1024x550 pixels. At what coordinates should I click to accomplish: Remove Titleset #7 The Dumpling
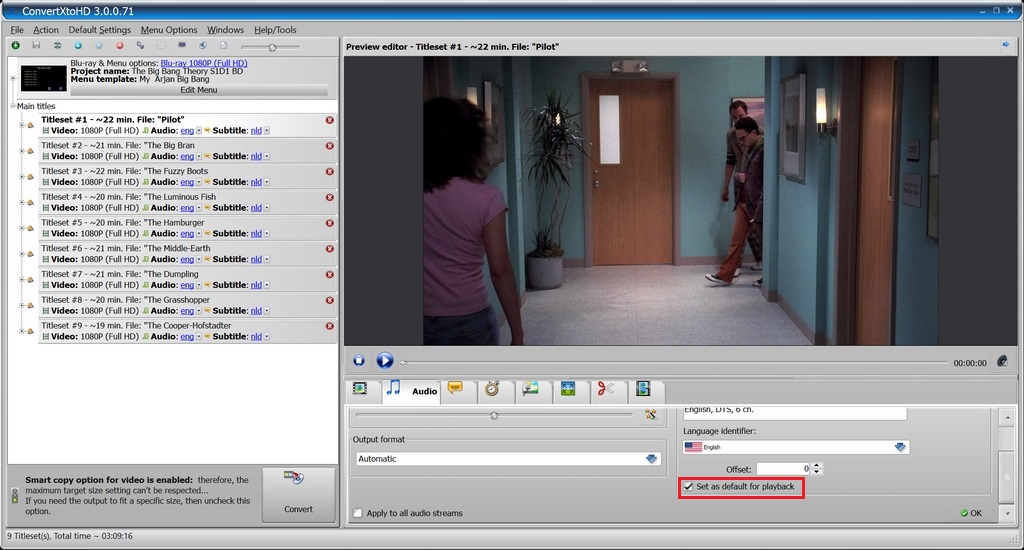(x=330, y=275)
